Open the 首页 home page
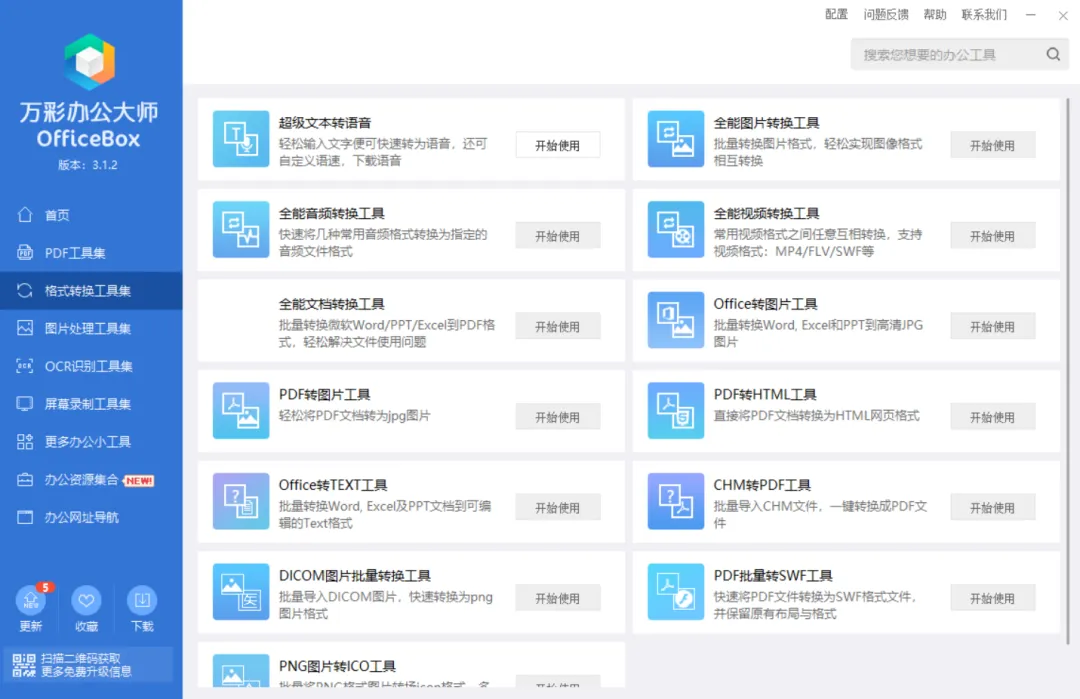1080x699 pixels. 91,215
